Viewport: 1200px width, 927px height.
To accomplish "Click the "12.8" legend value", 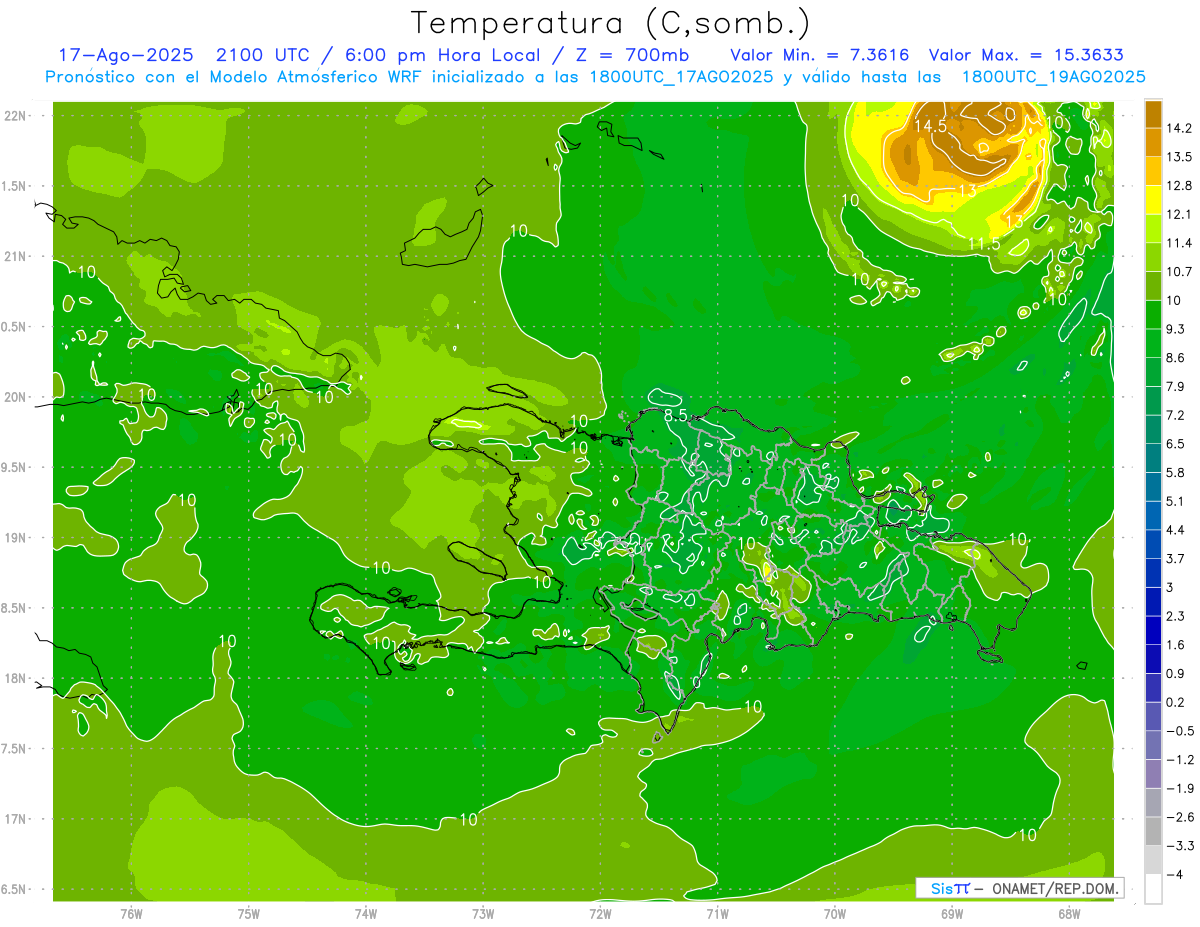I will tap(1179, 186).
